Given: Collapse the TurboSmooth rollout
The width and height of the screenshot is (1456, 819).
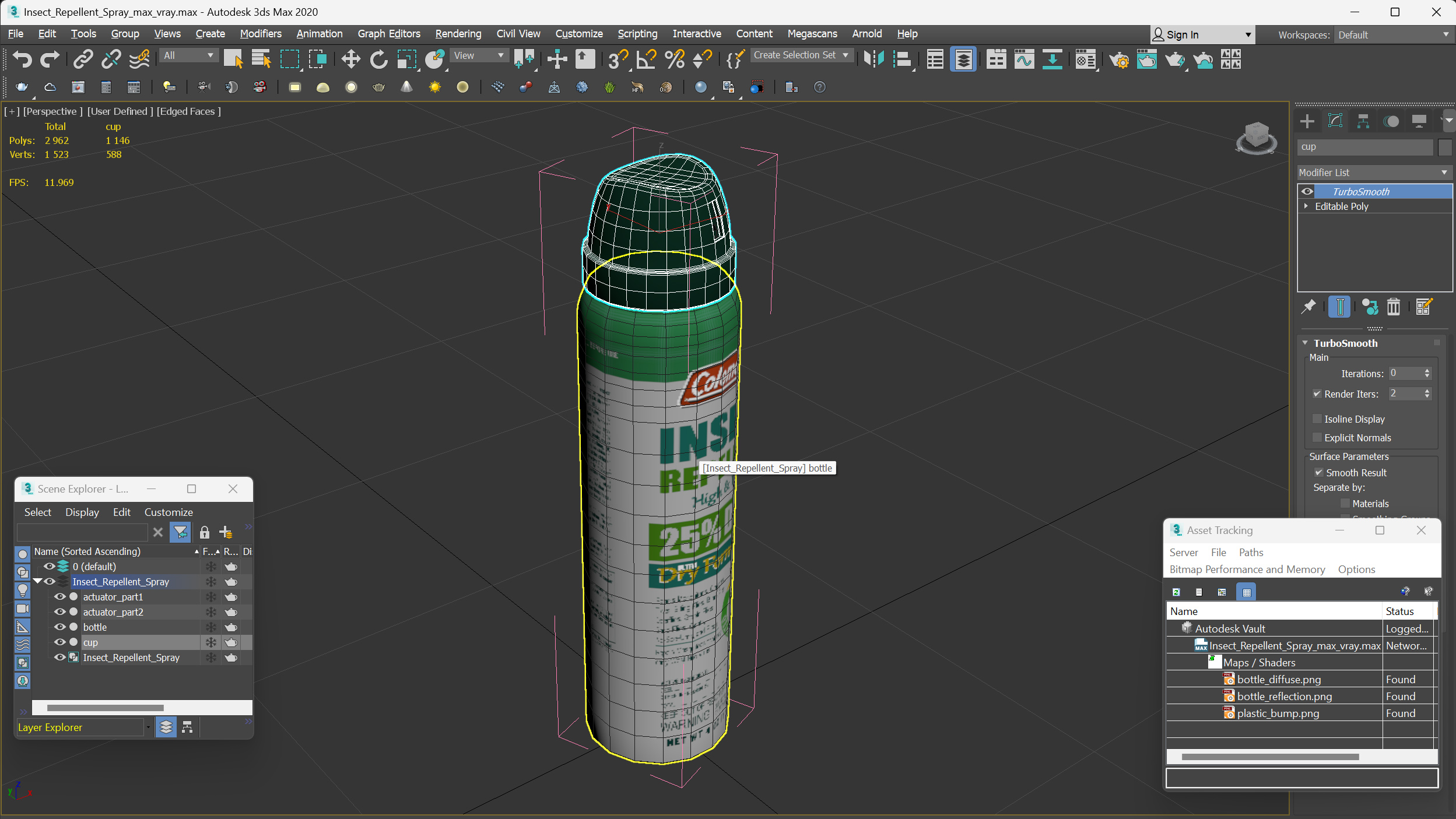Looking at the screenshot, I should pos(1306,343).
